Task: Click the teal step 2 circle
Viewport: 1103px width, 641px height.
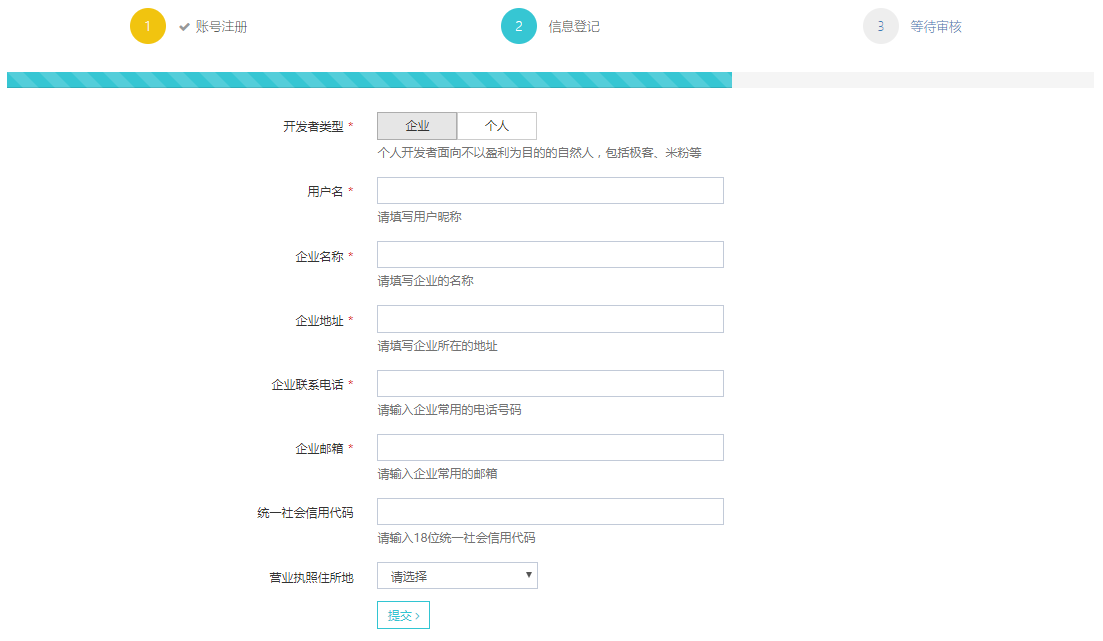Action: tap(518, 27)
